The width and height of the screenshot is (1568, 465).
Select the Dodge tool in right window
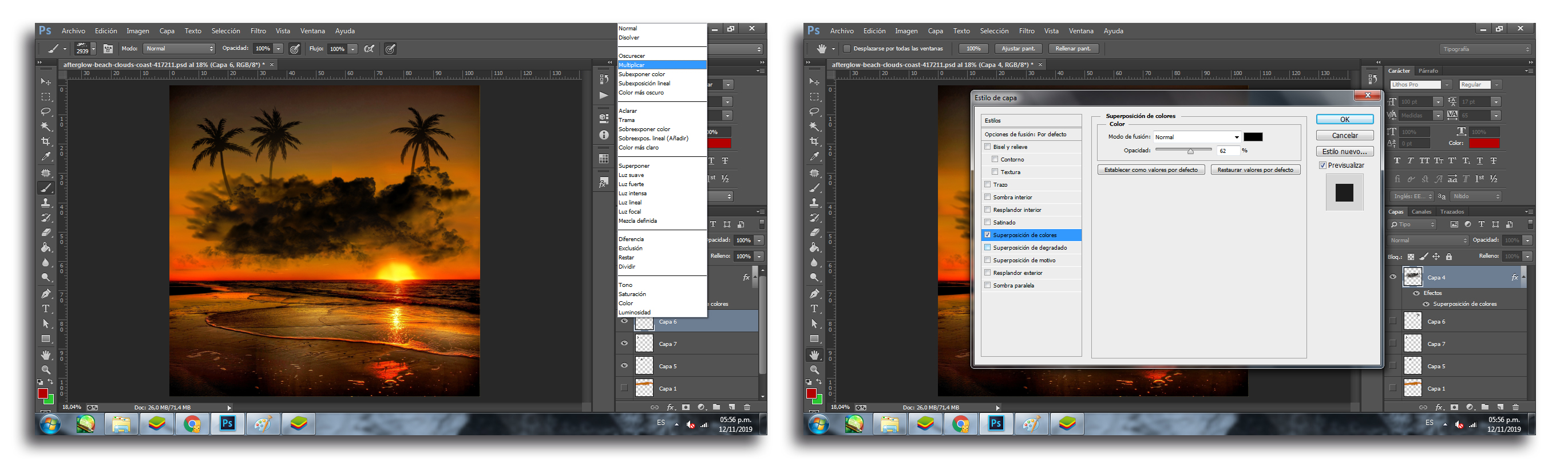coord(814,278)
